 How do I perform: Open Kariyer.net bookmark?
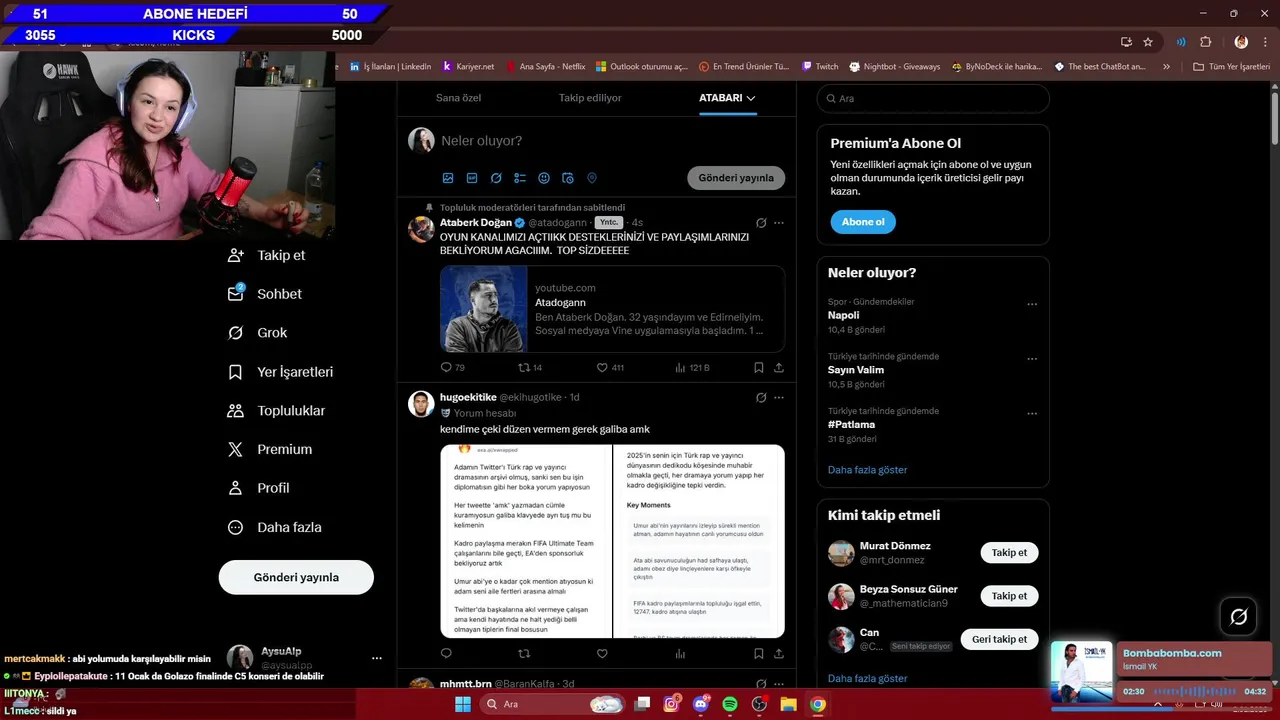468,67
